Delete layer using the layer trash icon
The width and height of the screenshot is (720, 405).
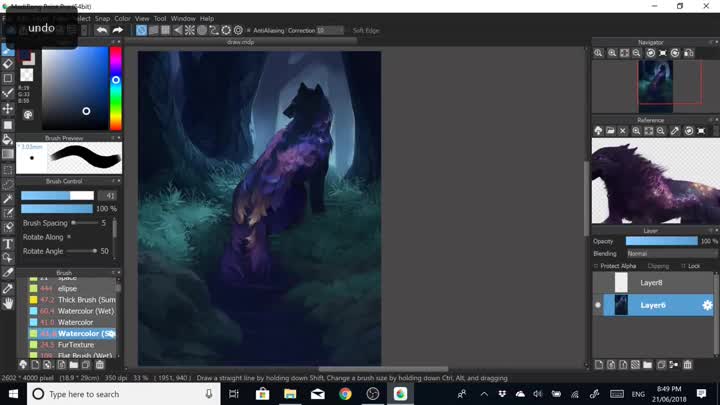pos(687,365)
